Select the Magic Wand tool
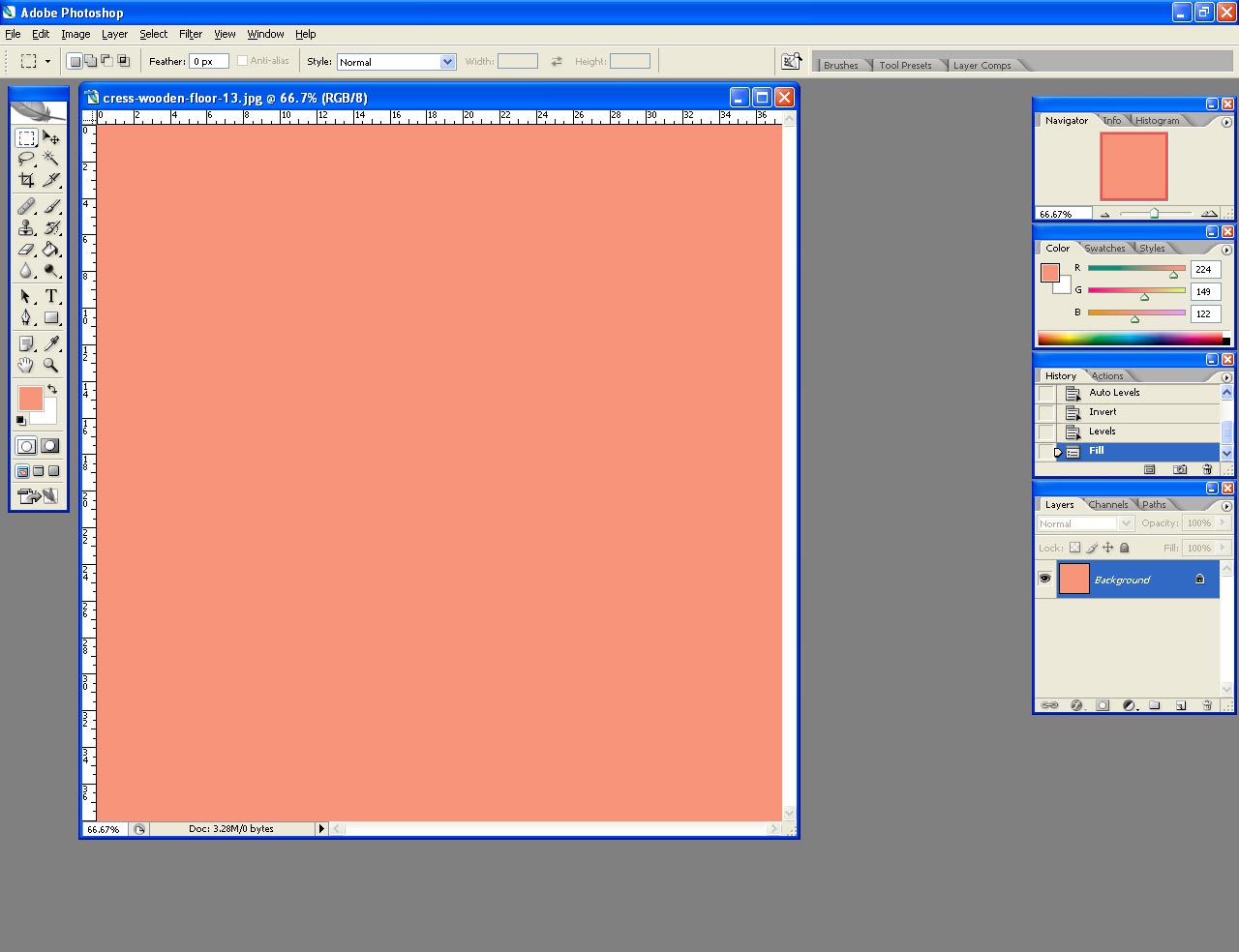 click(x=51, y=159)
